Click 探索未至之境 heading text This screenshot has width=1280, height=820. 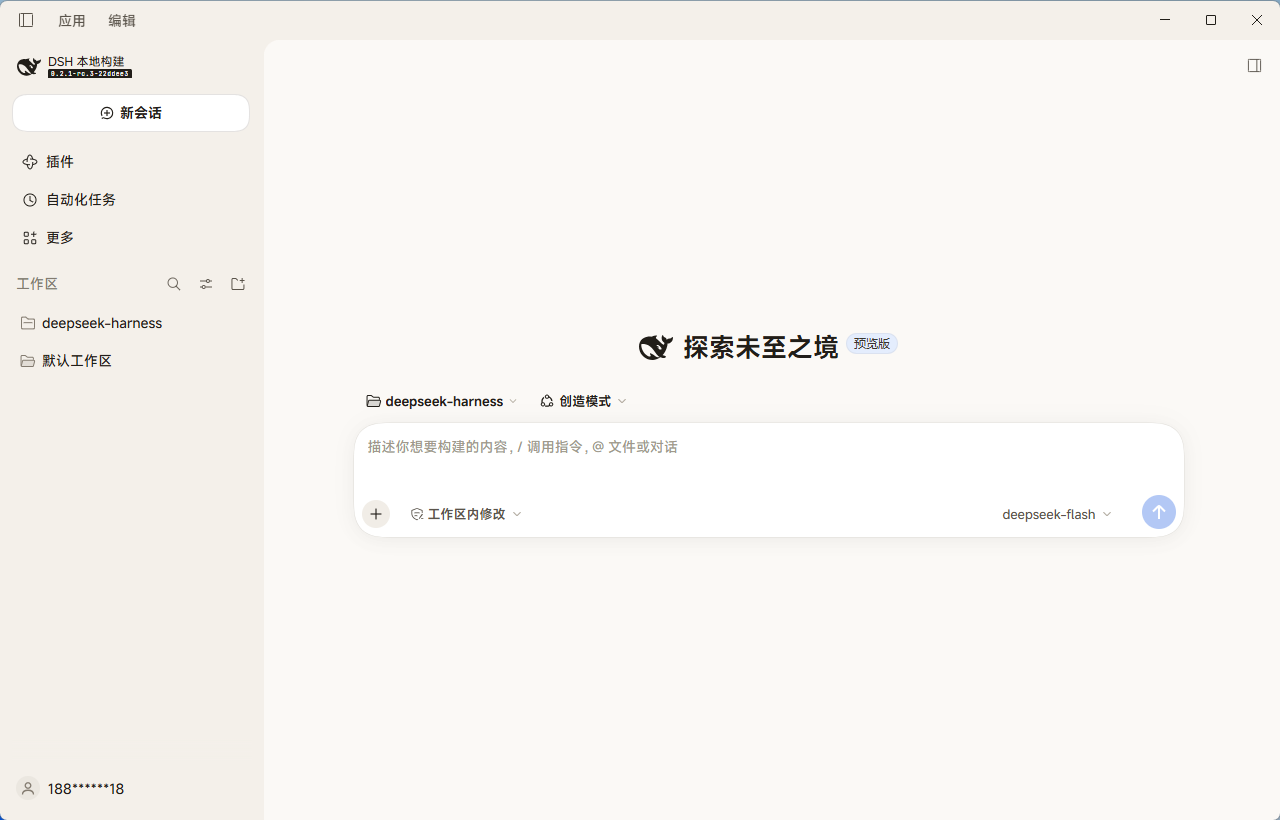click(x=760, y=347)
